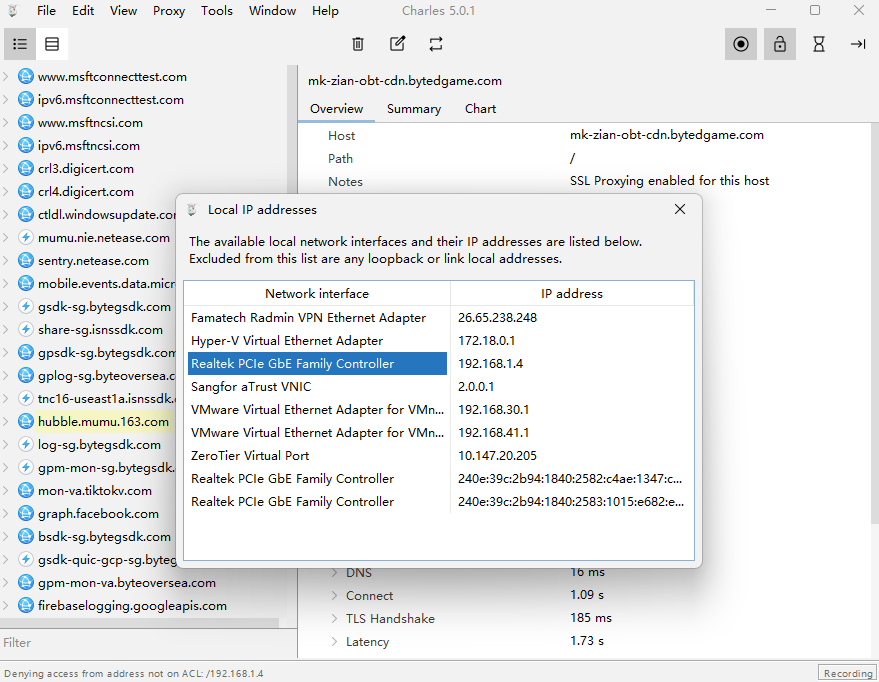Clear the session with the trash icon

[x=358, y=44]
